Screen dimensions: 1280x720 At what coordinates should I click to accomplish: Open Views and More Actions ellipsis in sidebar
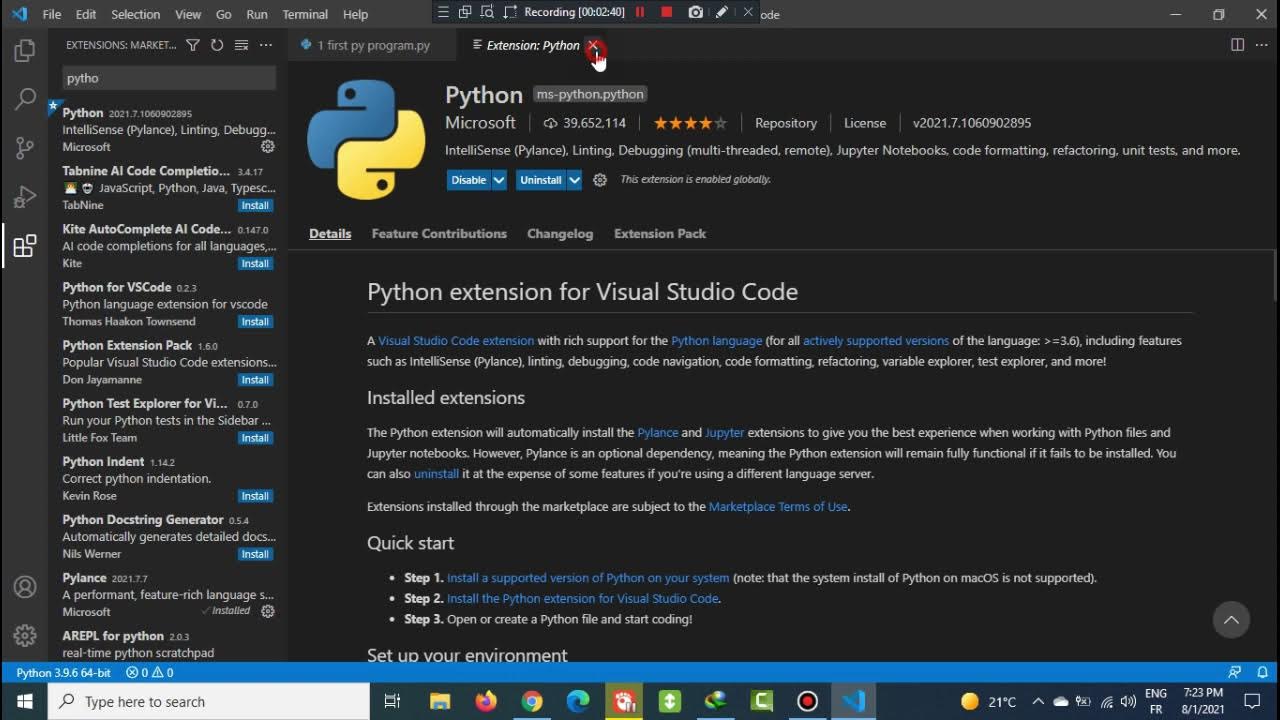pyautogui.click(x=266, y=45)
